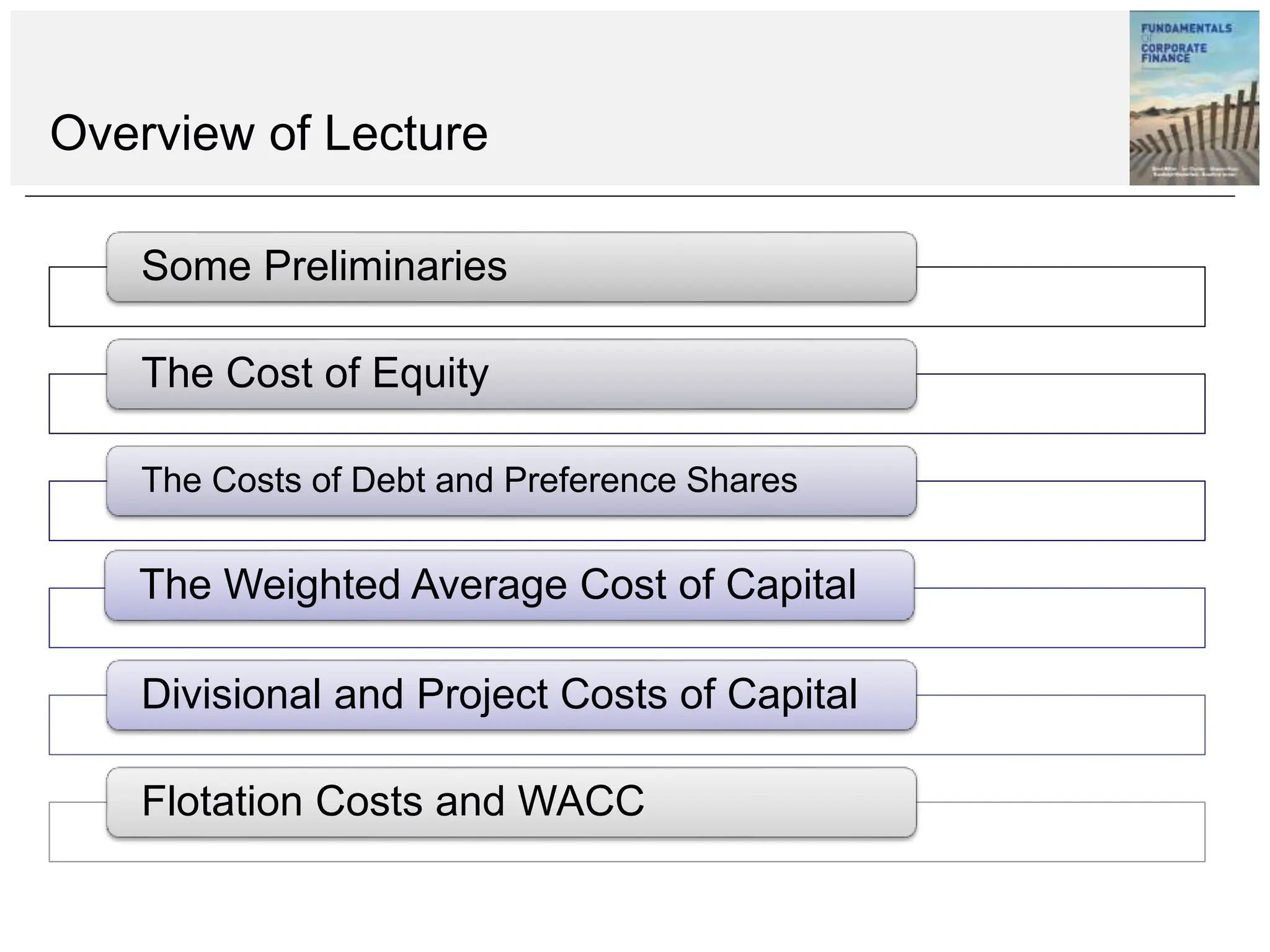Click empty frame beneath Weighted Average Cost box

pos(626,635)
